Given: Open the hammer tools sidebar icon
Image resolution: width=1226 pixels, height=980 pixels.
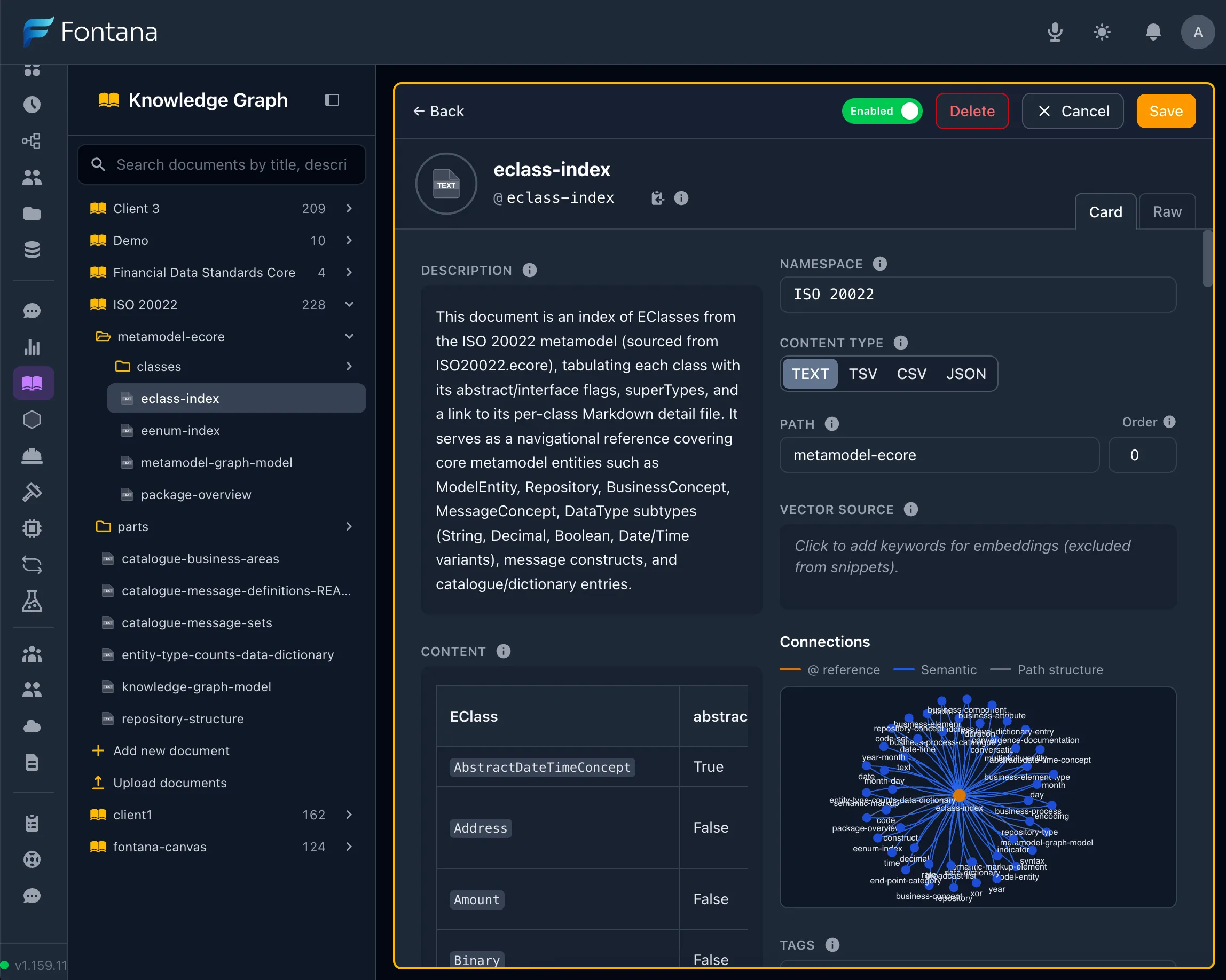Looking at the screenshot, I should click(x=32, y=492).
